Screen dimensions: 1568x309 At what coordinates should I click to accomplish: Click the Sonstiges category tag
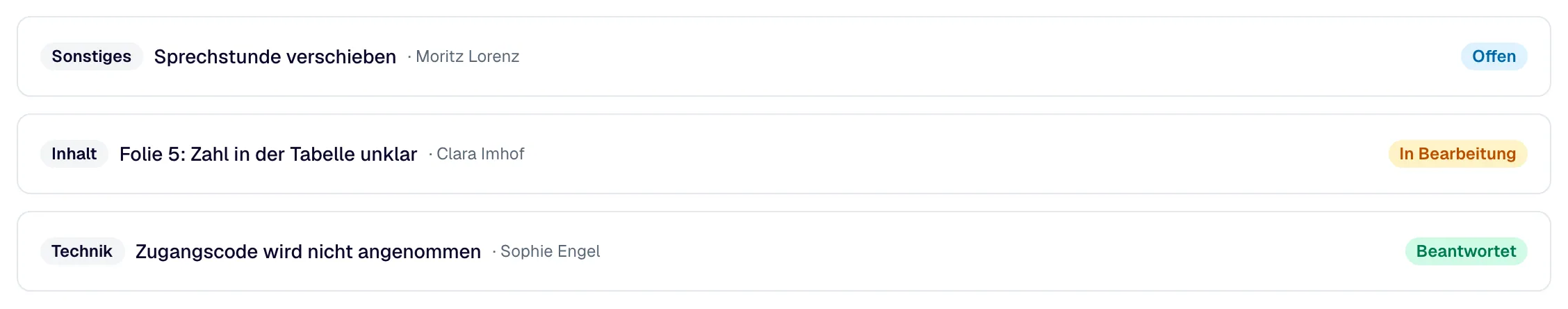click(91, 56)
